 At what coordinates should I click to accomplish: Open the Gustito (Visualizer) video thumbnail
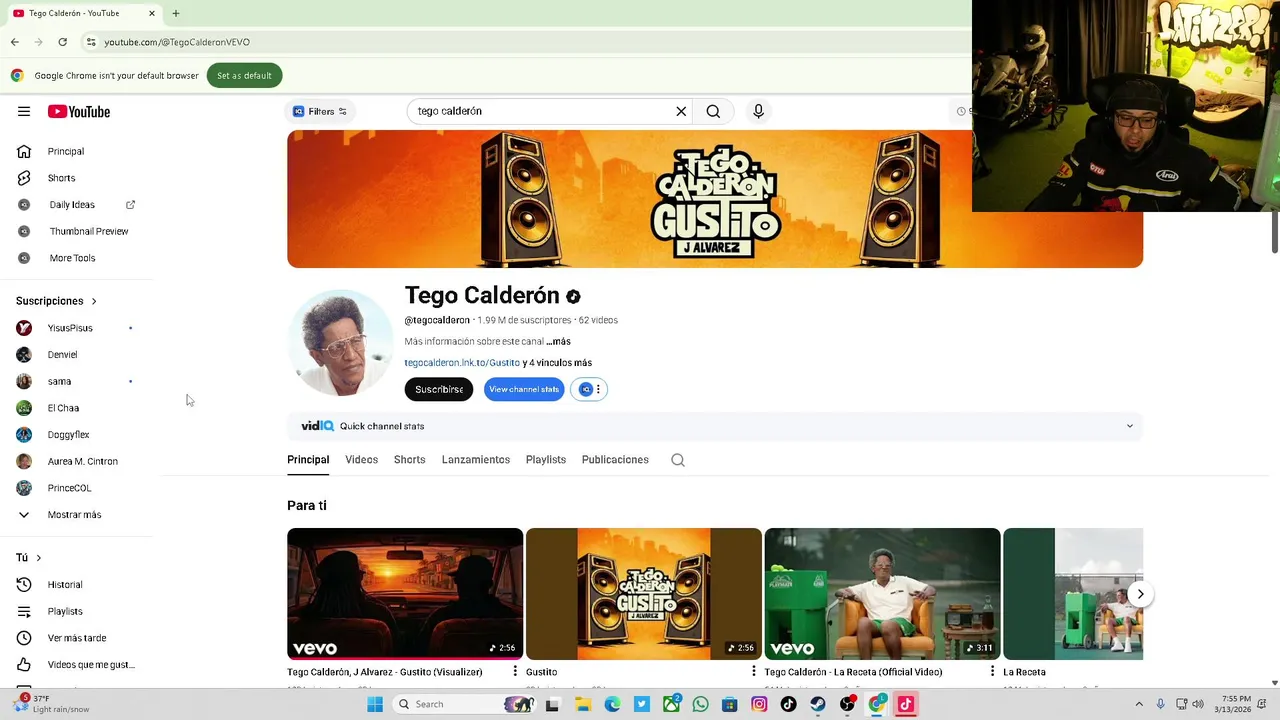pyautogui.click(x=405, y=594)
